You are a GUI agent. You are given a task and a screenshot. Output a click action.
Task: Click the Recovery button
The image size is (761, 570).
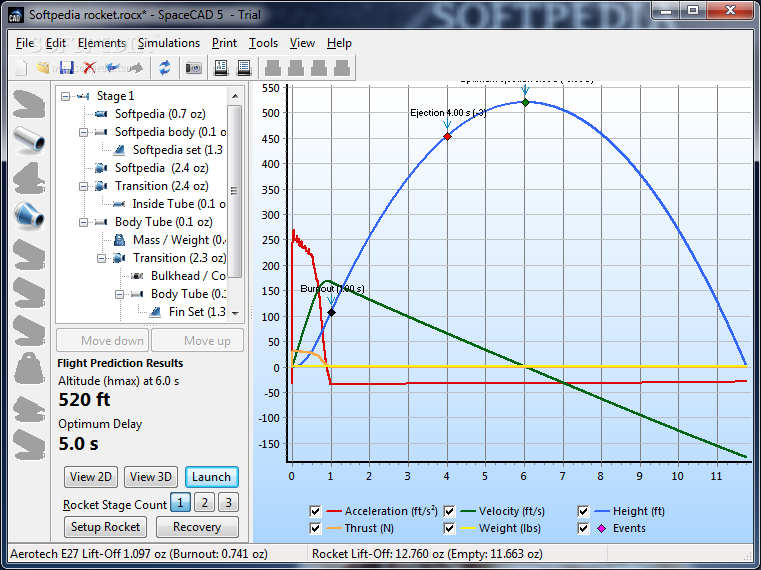pyautogui.click(x=197, y=527)
